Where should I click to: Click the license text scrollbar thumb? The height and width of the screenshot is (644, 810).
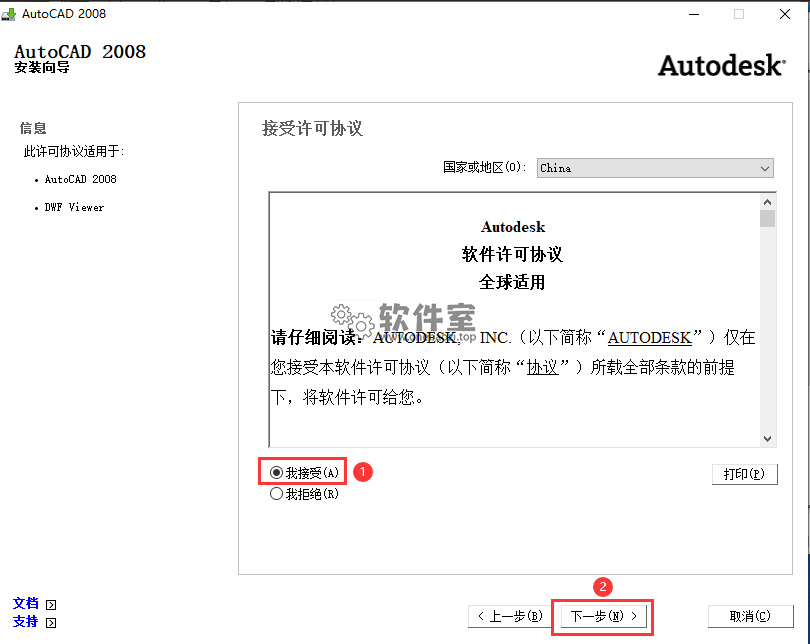768,218
